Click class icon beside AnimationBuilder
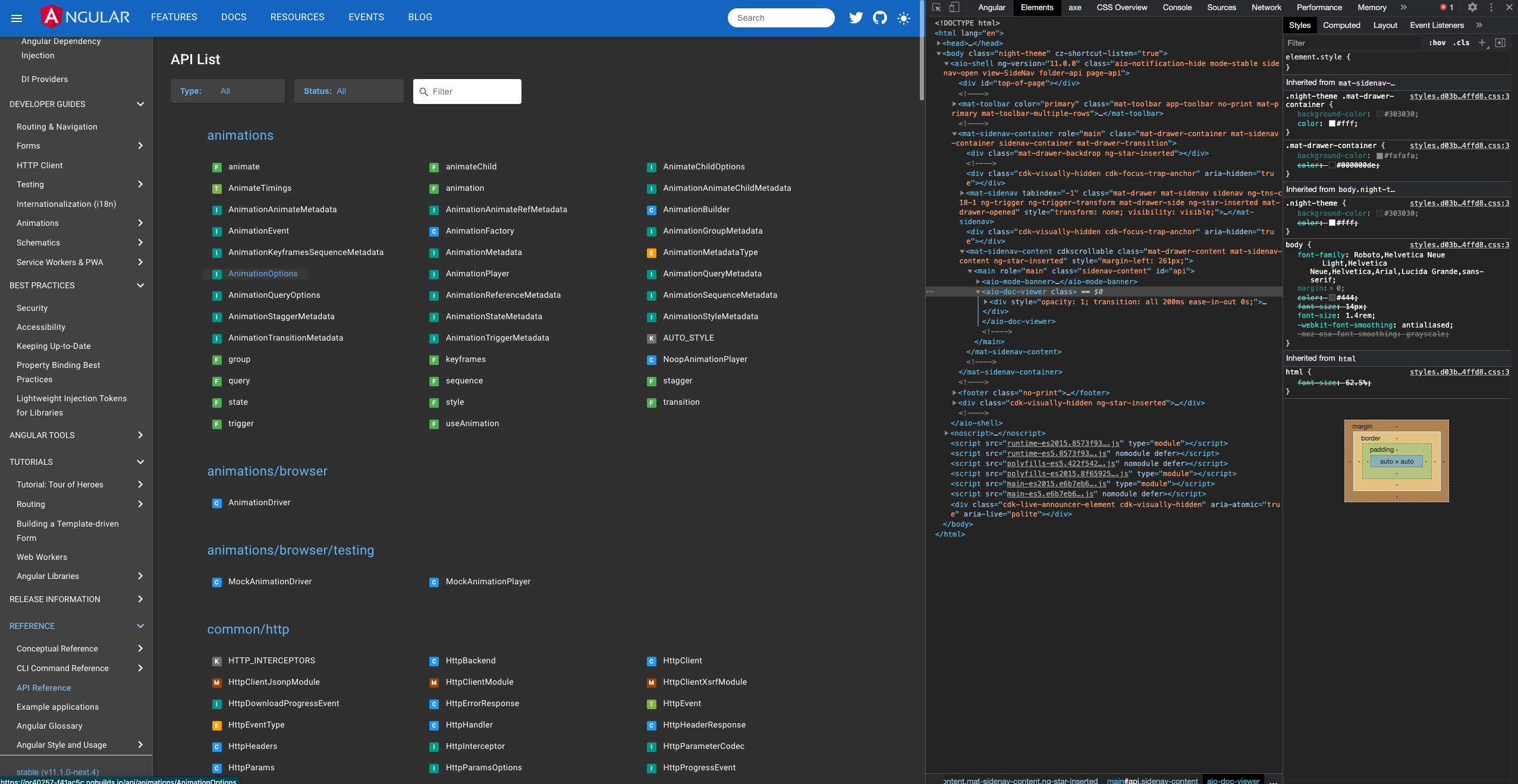The width and height of the screenshot is (1518, 784). (x=652, y=210)
